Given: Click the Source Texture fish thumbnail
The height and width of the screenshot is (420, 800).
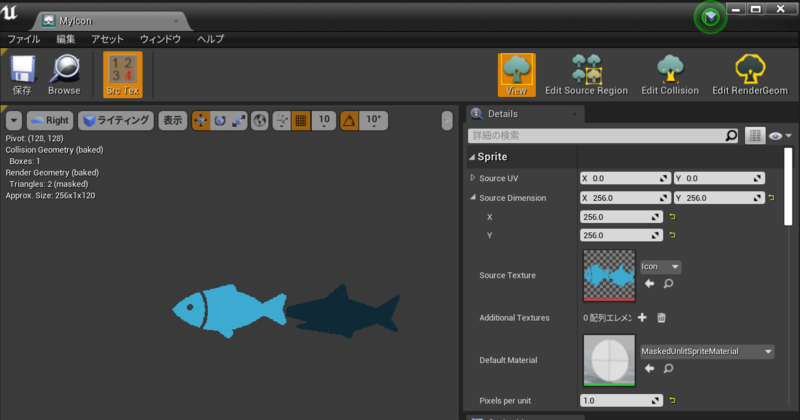Looking at the screenshot, I should (x=609, y=275).
